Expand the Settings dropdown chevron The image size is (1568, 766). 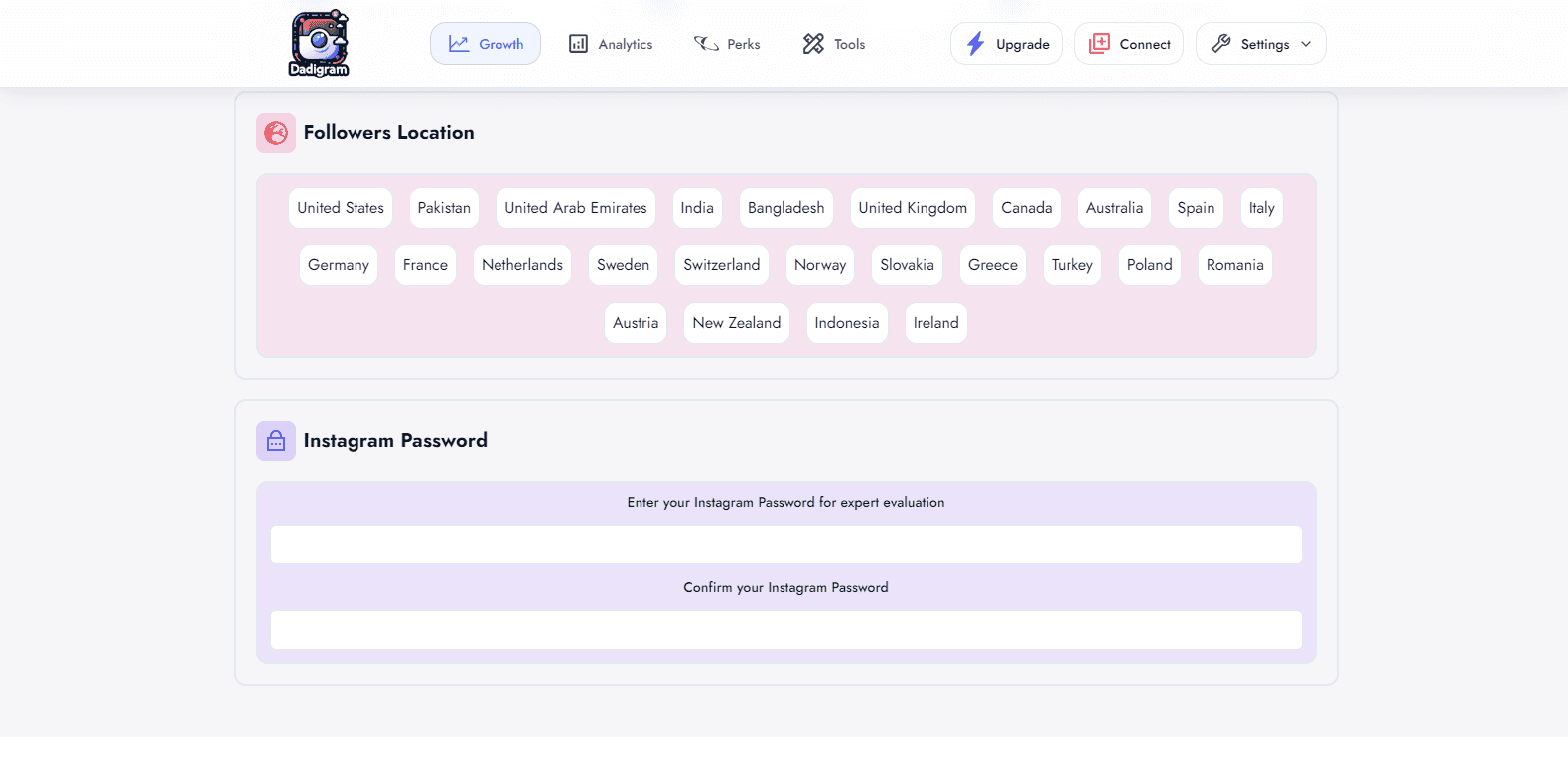point(1306,44)
